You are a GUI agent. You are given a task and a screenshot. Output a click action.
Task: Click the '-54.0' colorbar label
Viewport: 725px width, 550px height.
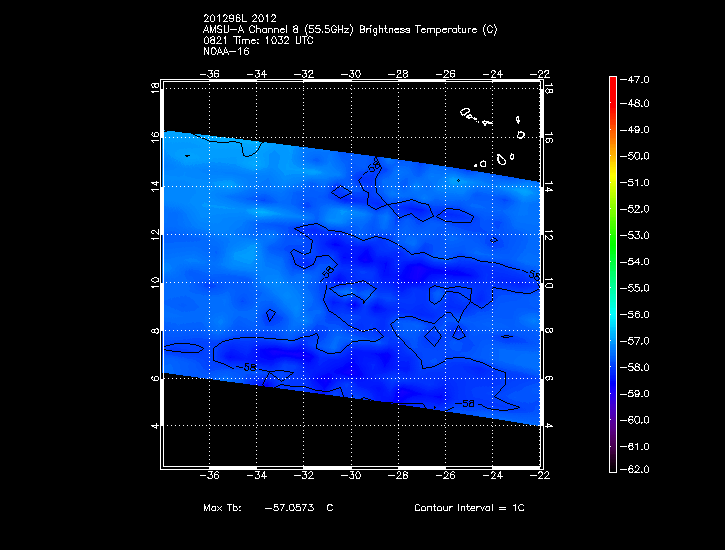634,262
